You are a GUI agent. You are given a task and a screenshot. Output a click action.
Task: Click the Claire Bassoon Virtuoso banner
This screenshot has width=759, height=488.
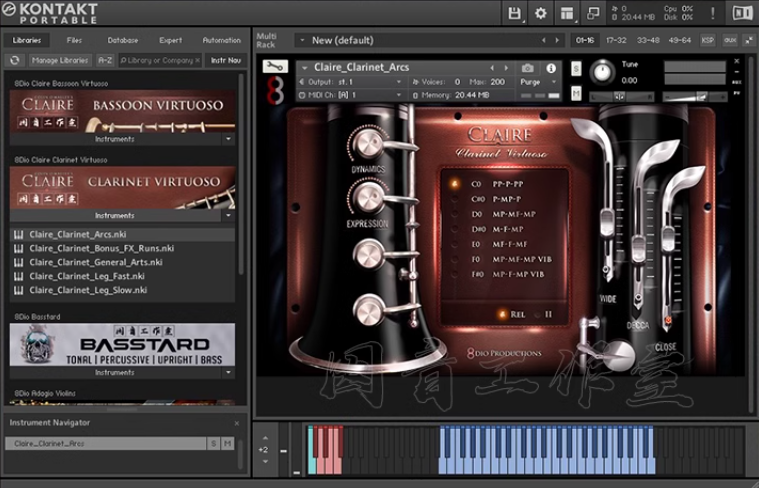point(122,111)
